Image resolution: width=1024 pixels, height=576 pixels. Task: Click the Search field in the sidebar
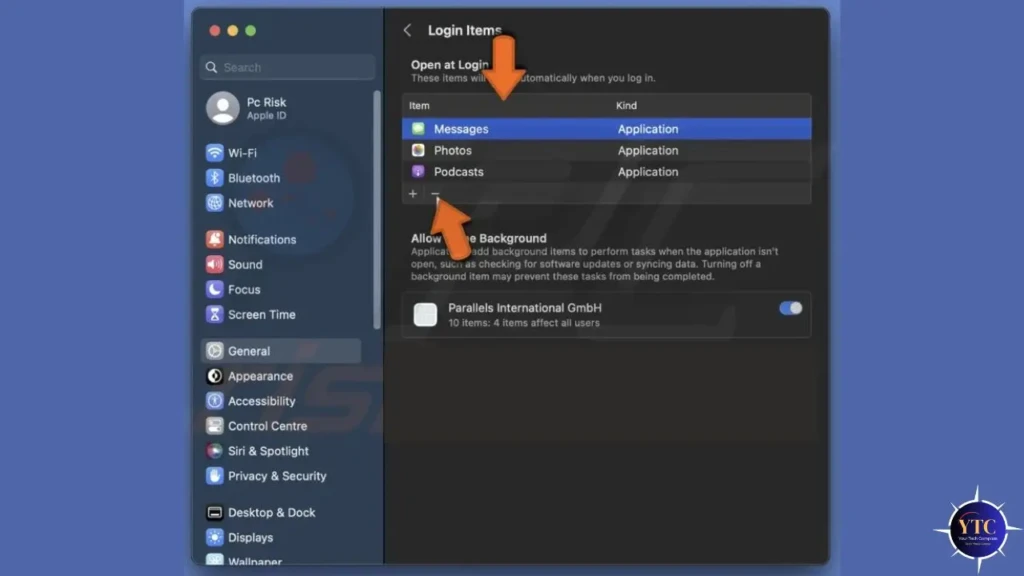tap(285, 66)
